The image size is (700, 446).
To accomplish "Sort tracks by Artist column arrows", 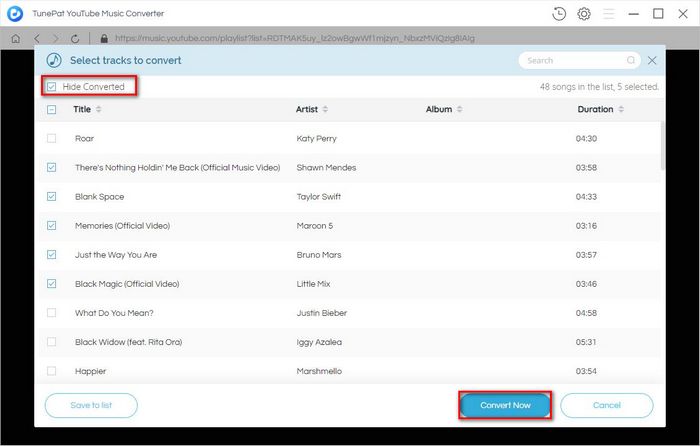I will pyautogui.click(x=325, y=109).
